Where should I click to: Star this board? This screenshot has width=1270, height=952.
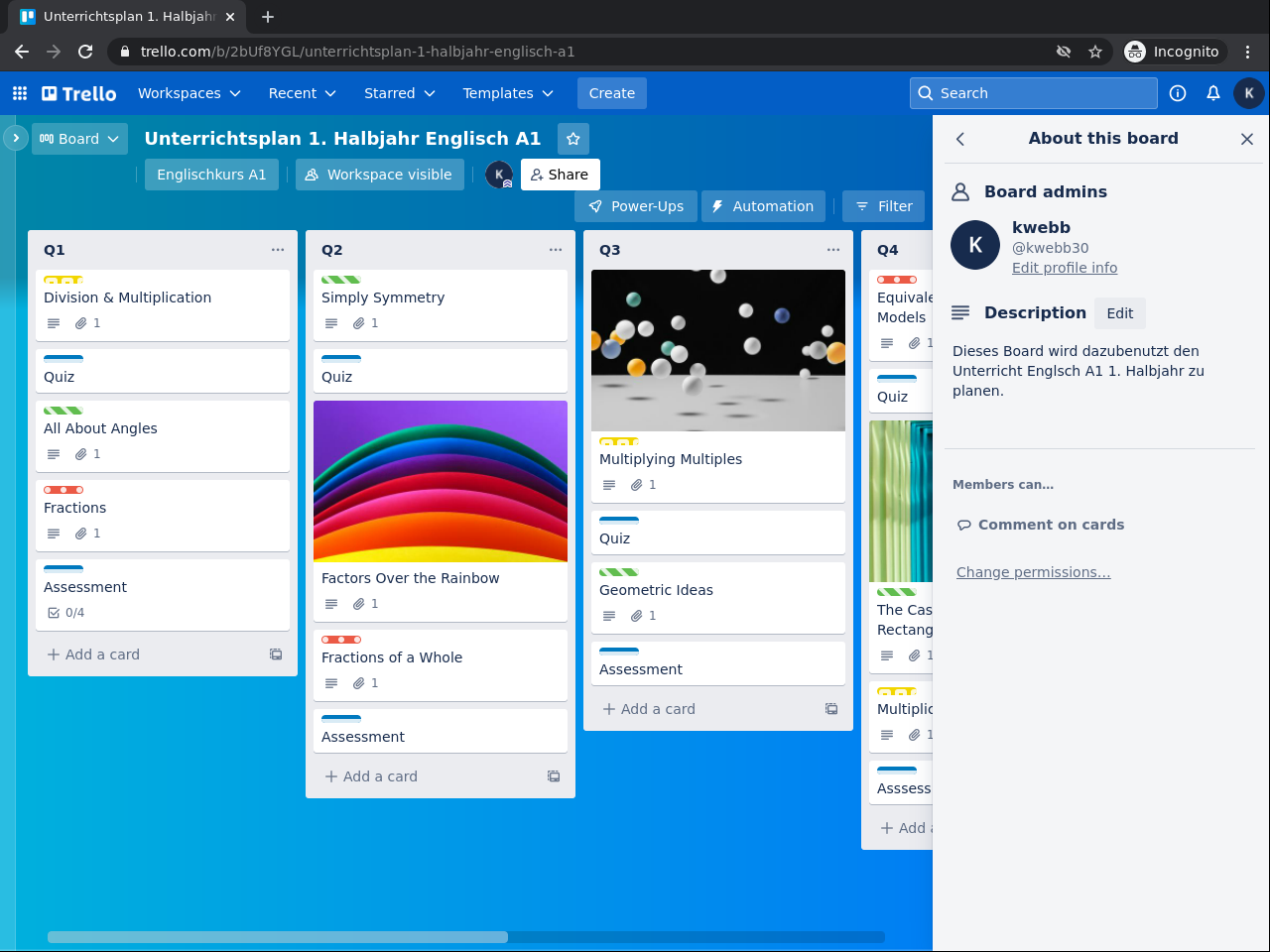click(573, 139)
